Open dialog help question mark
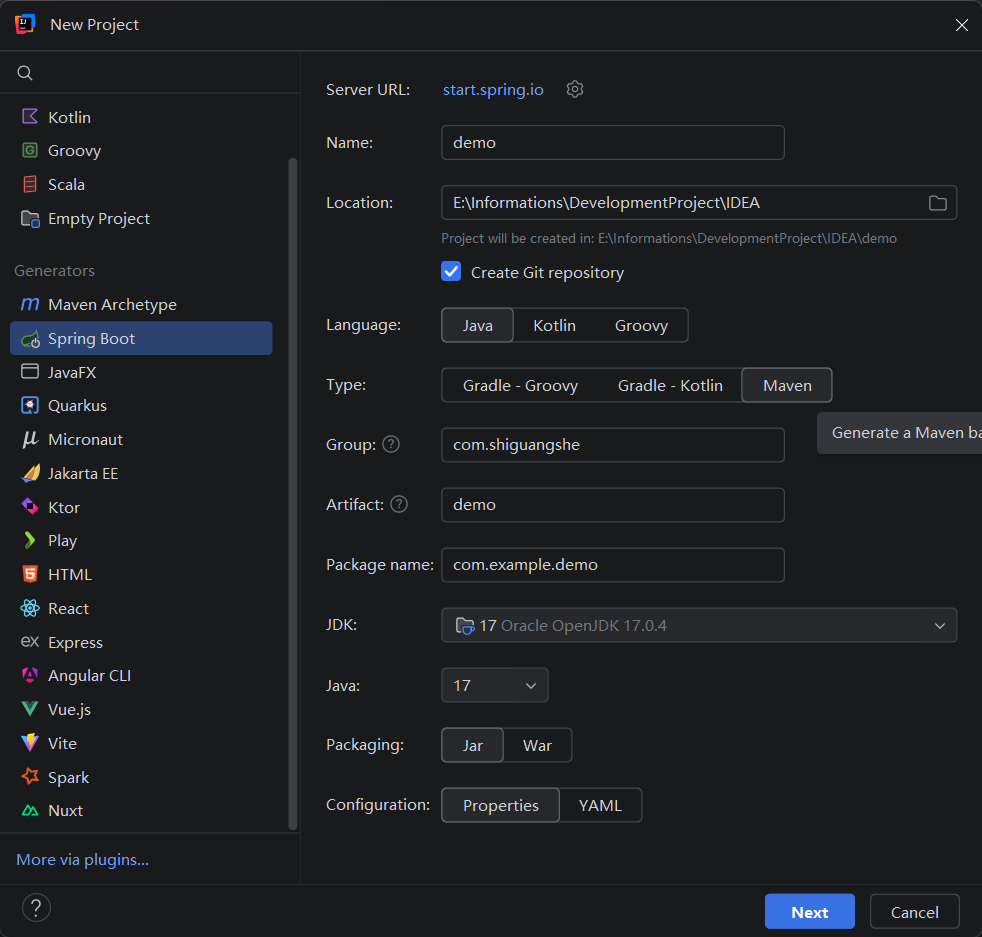The width and height of the screenshot is (982, 937). (x=36, y=908)
